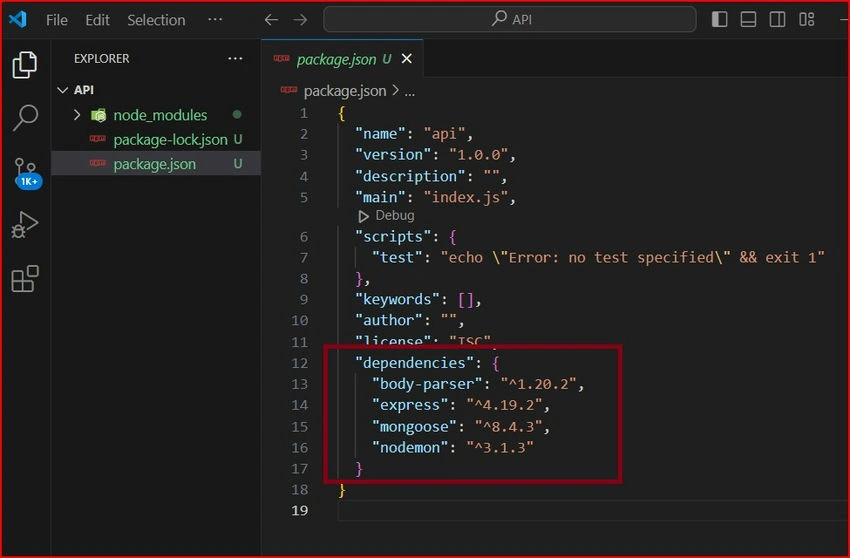This screenshot has width=850, height=558.
Task: Expand the node_modules folder
Action: (77, 115)
